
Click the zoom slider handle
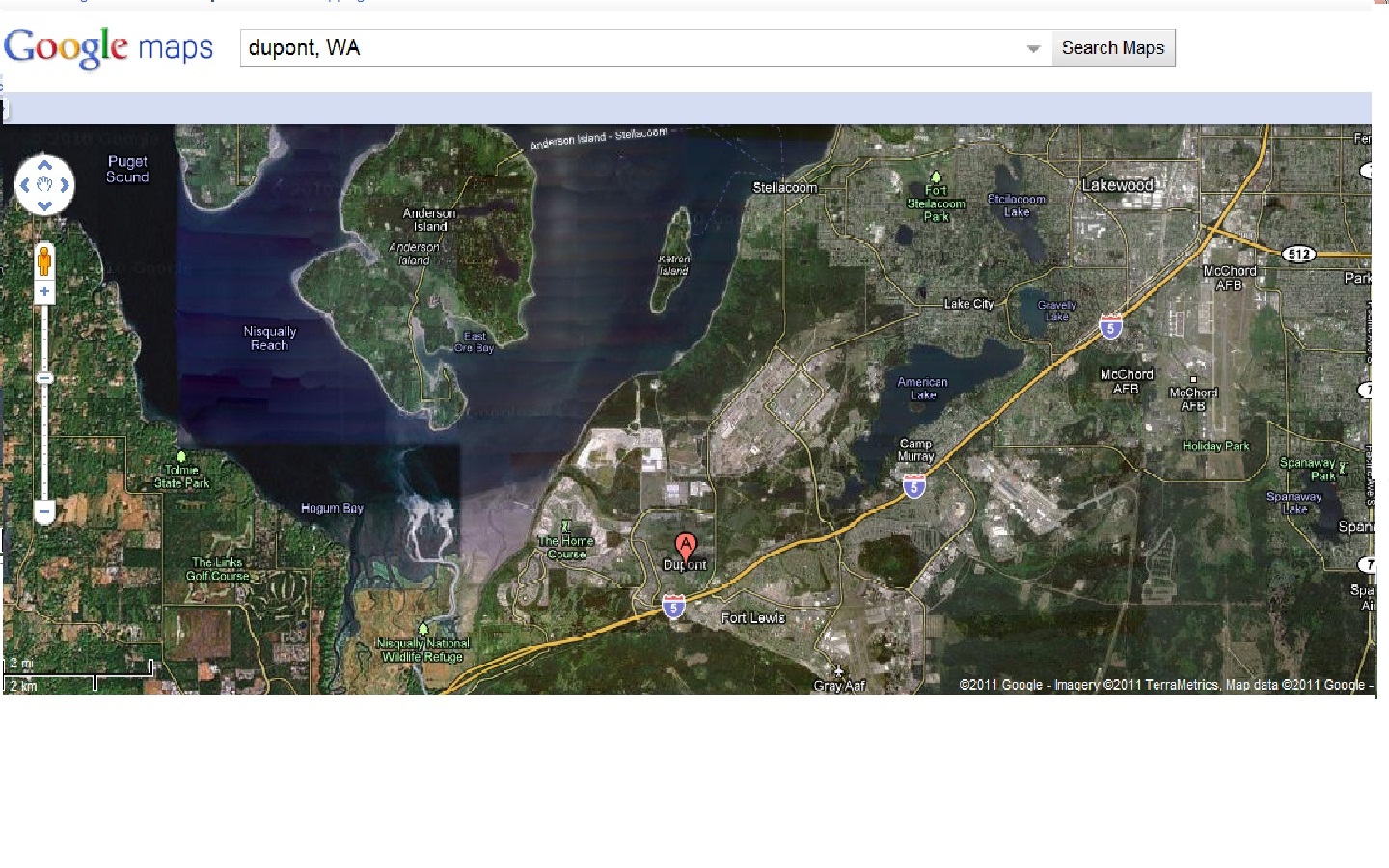[x=44, y=378]
